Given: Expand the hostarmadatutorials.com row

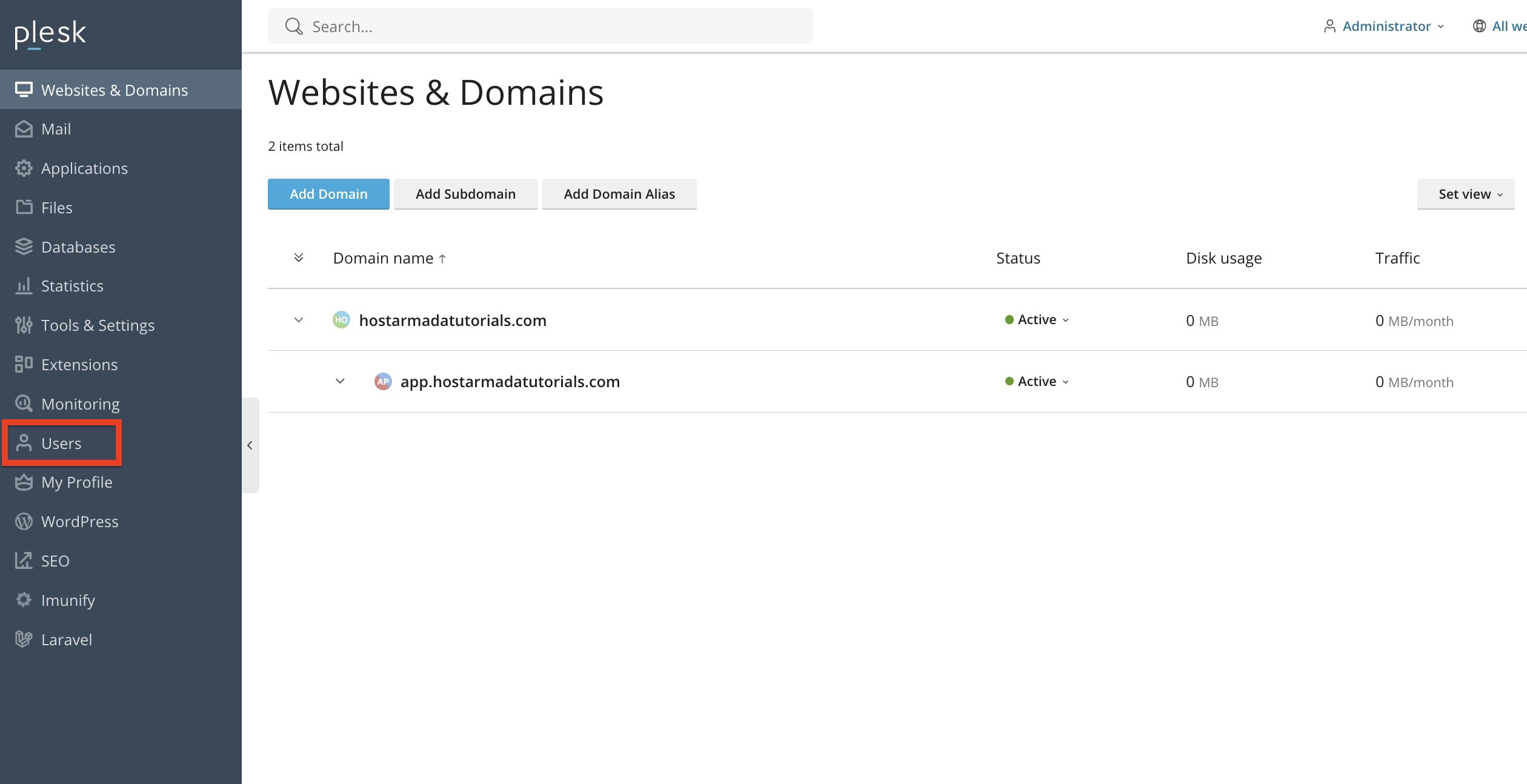Looking at the screenshot, I should click(x=299, y=320).
